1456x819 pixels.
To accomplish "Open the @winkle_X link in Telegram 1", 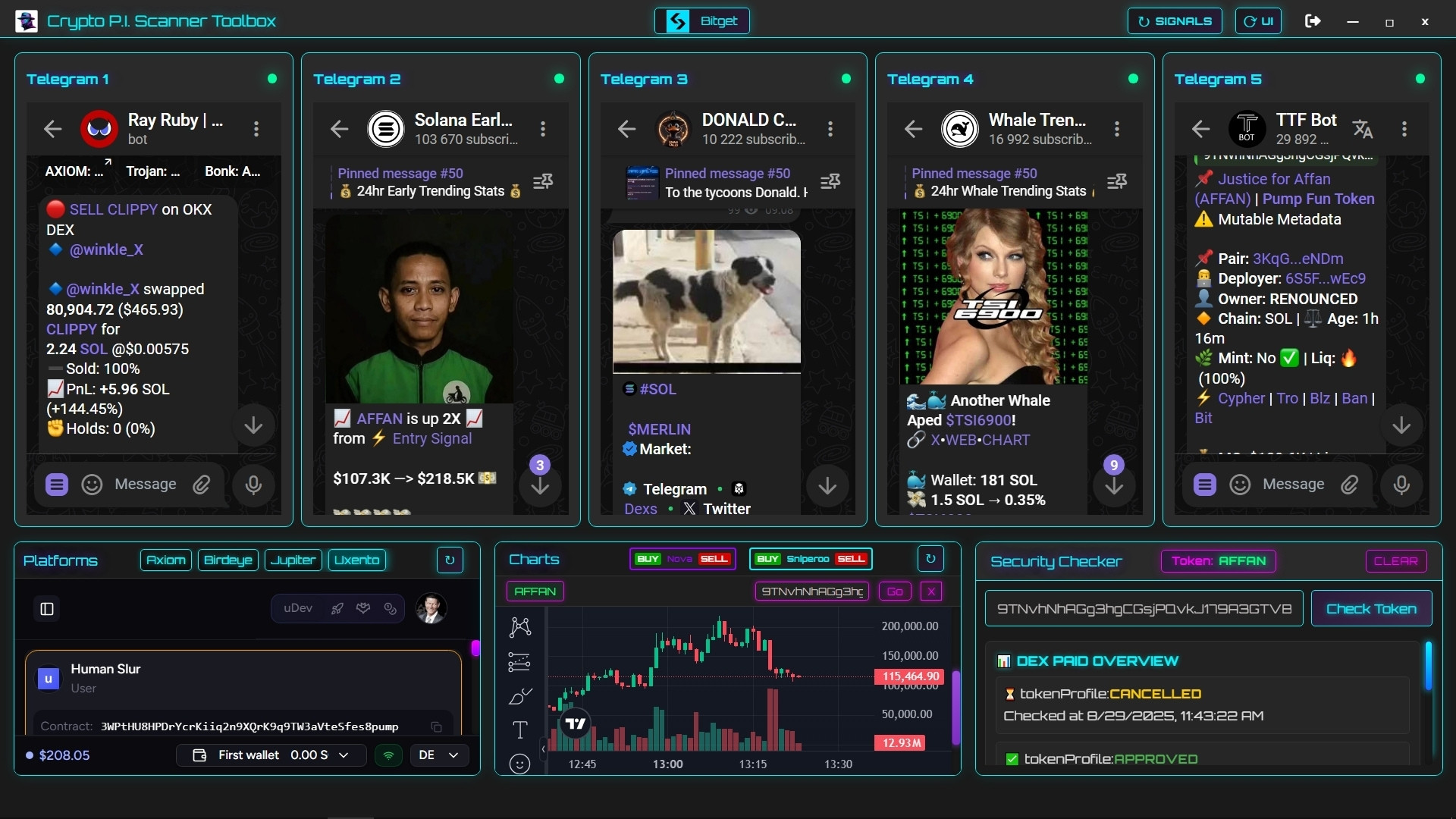I will coord(106,249).
